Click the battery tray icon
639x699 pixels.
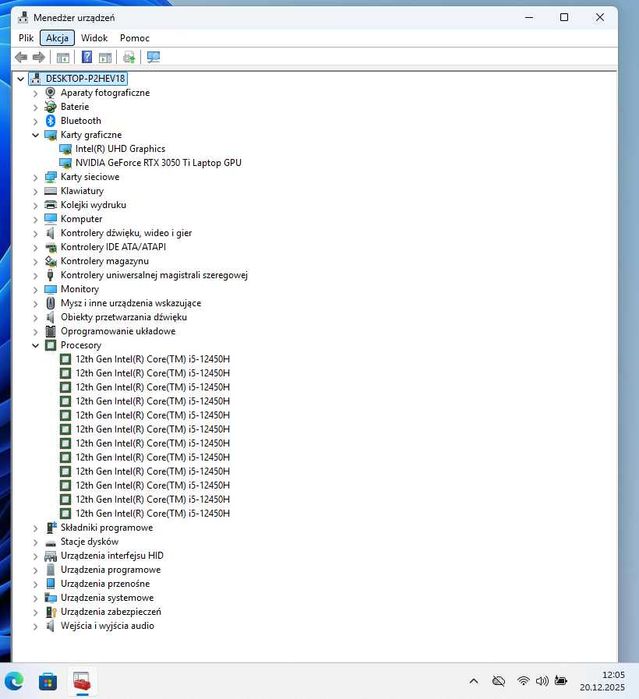(561, 681)
